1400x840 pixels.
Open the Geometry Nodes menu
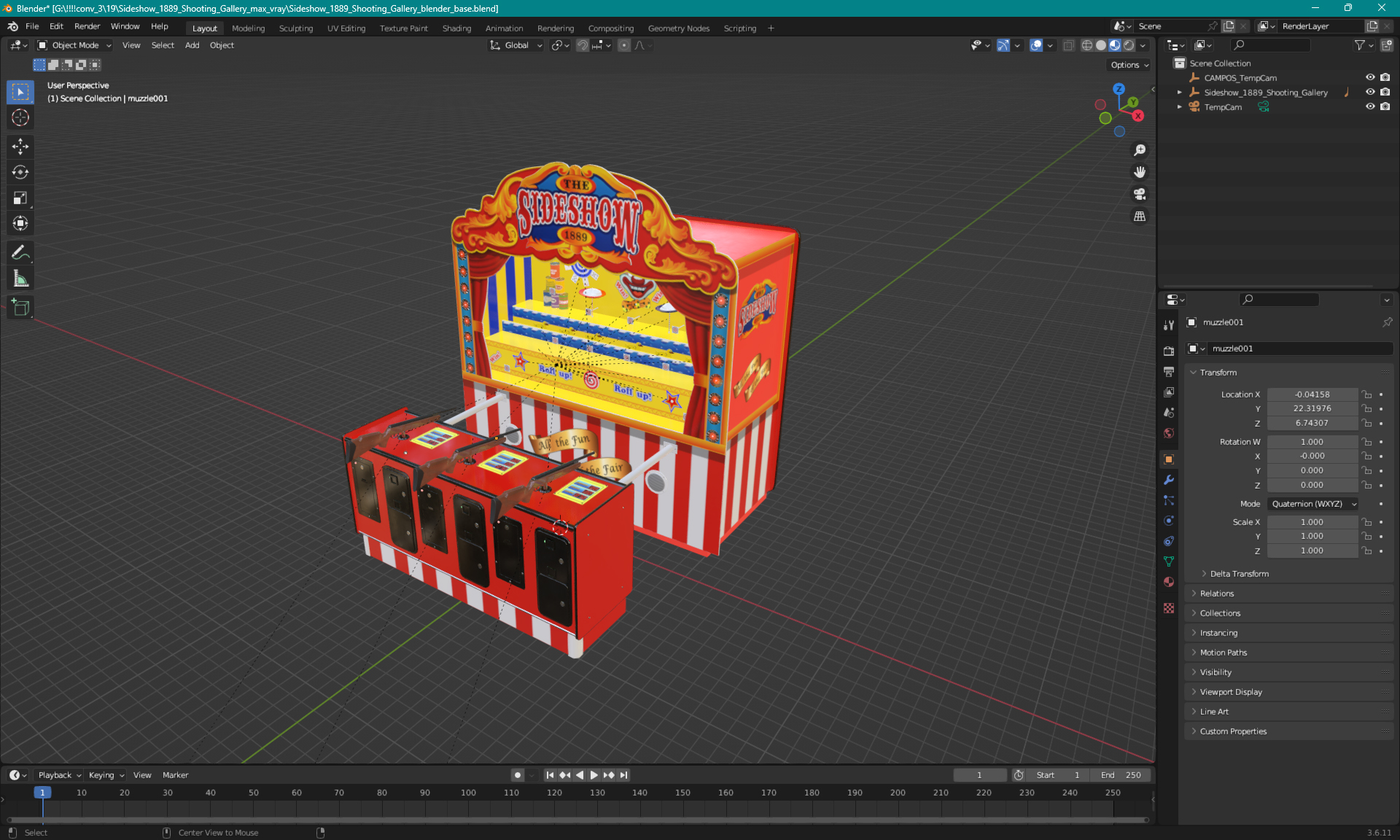(x=679, y=27)
